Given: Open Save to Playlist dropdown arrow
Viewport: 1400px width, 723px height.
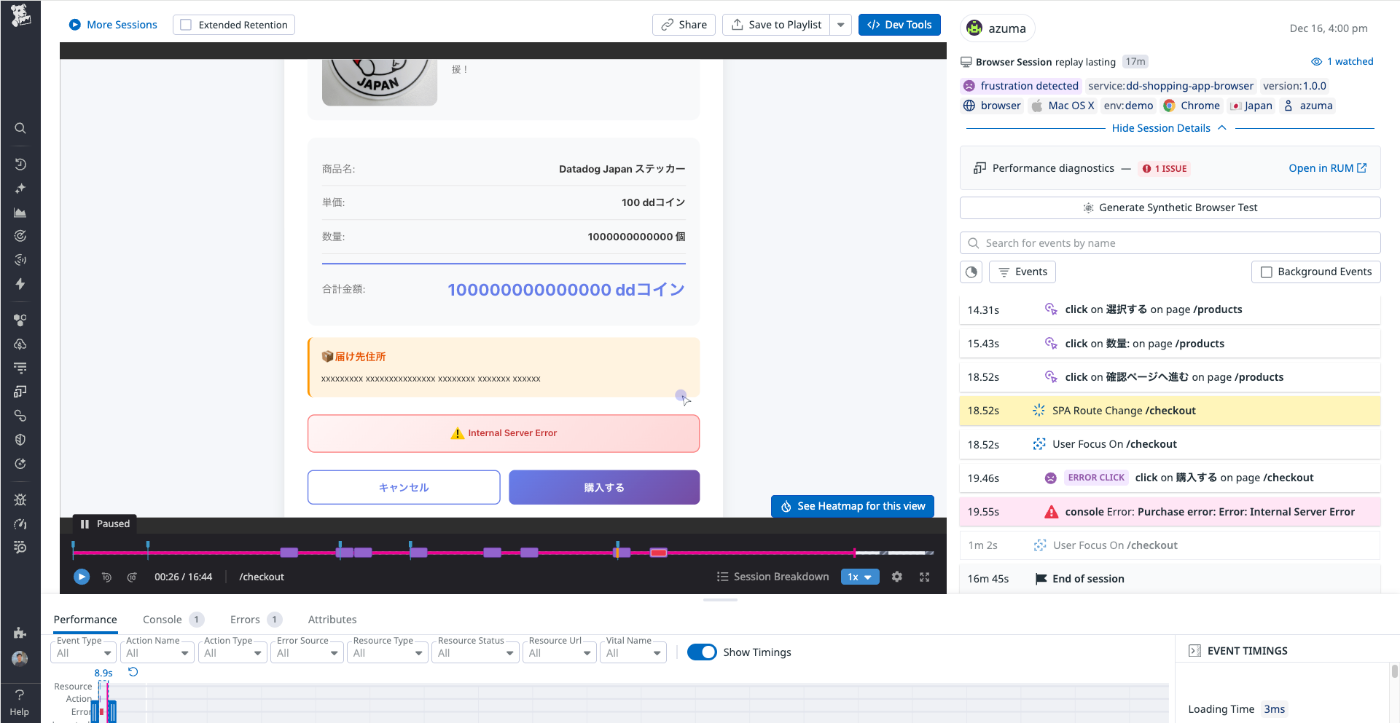Looking at the screenshot, I should 841,25.
